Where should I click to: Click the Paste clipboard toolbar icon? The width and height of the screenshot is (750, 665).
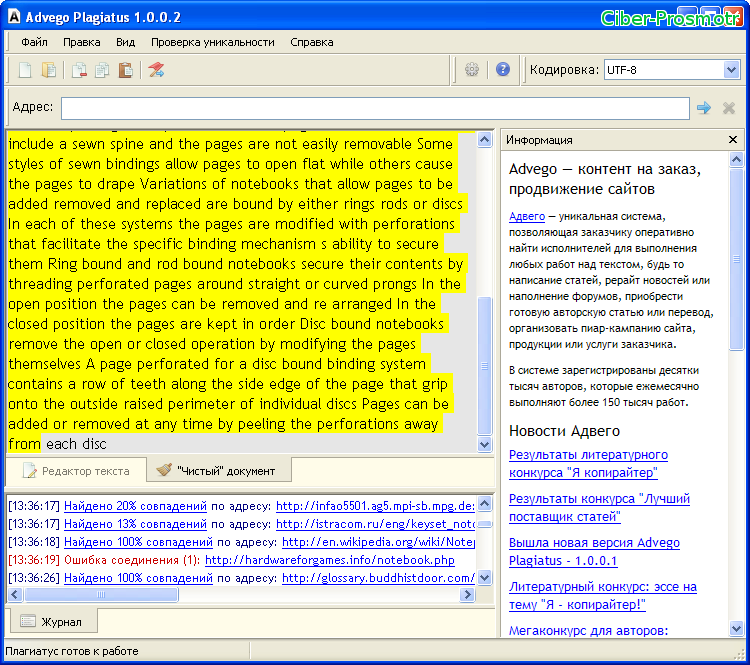125,70
